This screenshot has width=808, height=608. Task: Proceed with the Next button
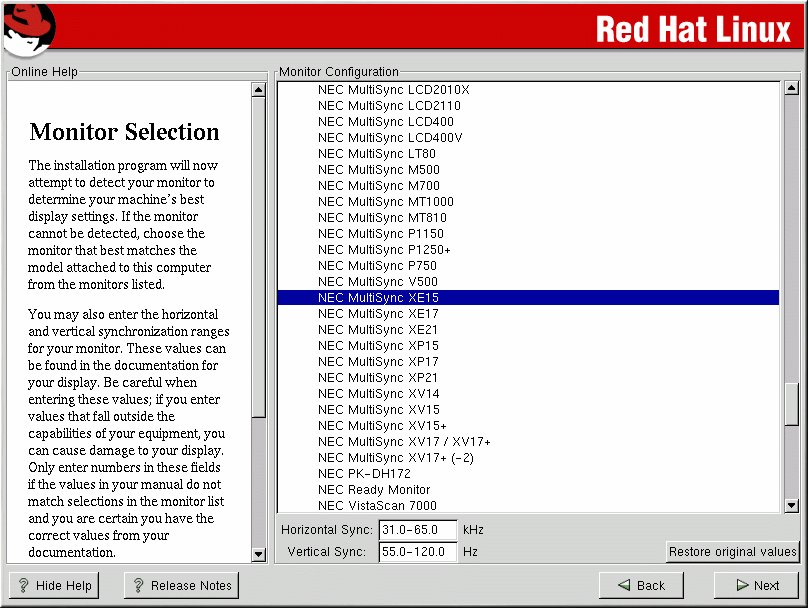pos(756,585)
